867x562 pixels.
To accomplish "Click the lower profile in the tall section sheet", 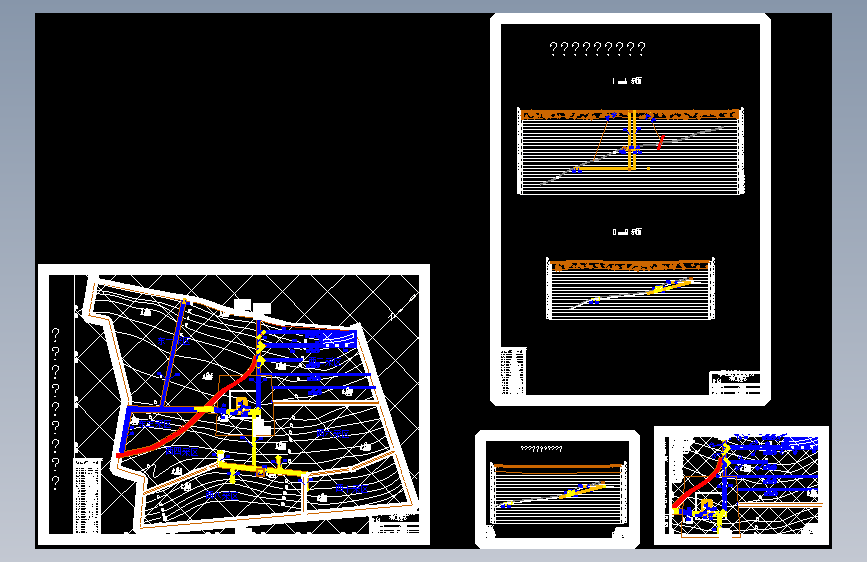I will [630, 289].
